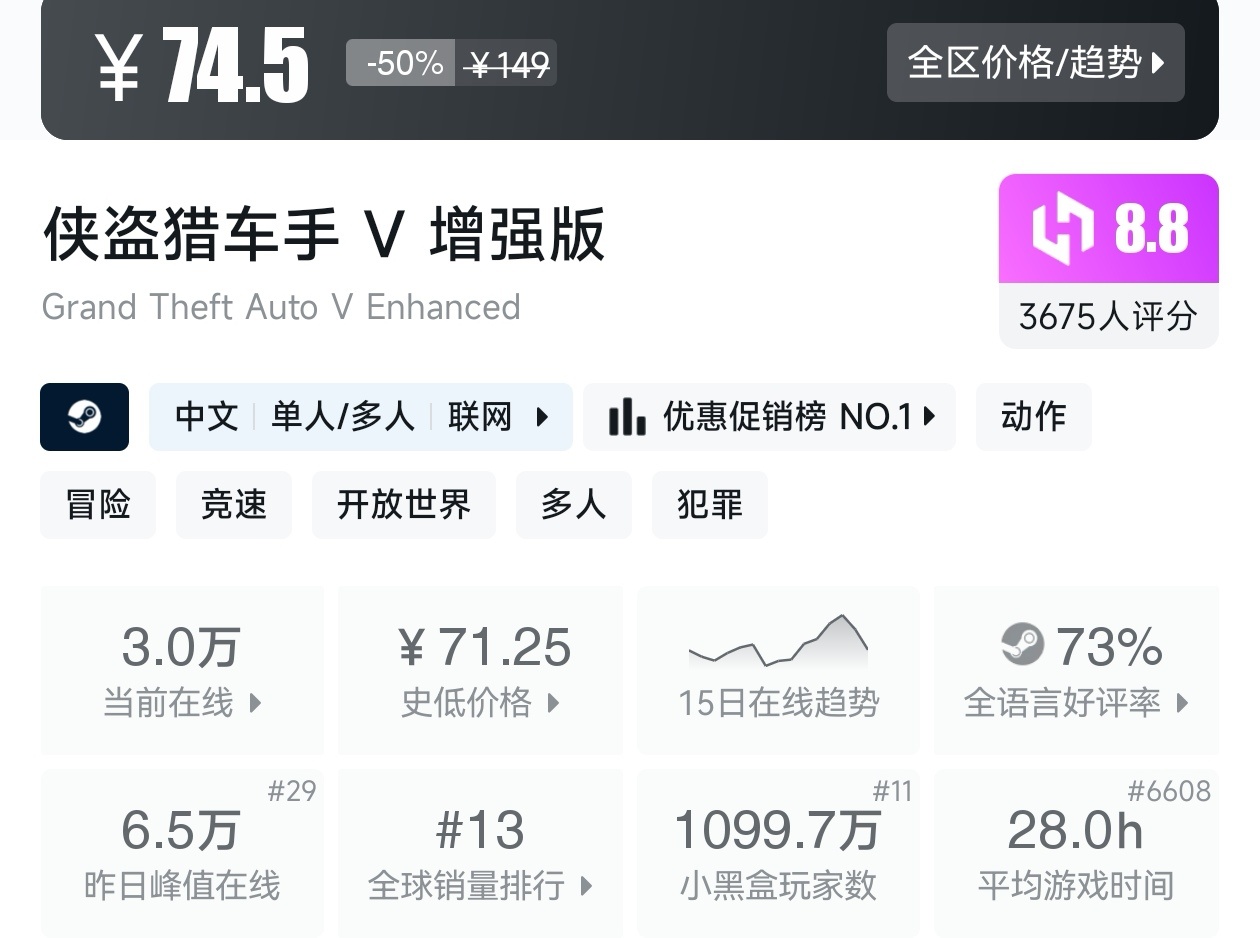1260x938 pixels.
Task: Click the bar chart icon beside 优惠促销榜
Action: click(x=627, y=417)
